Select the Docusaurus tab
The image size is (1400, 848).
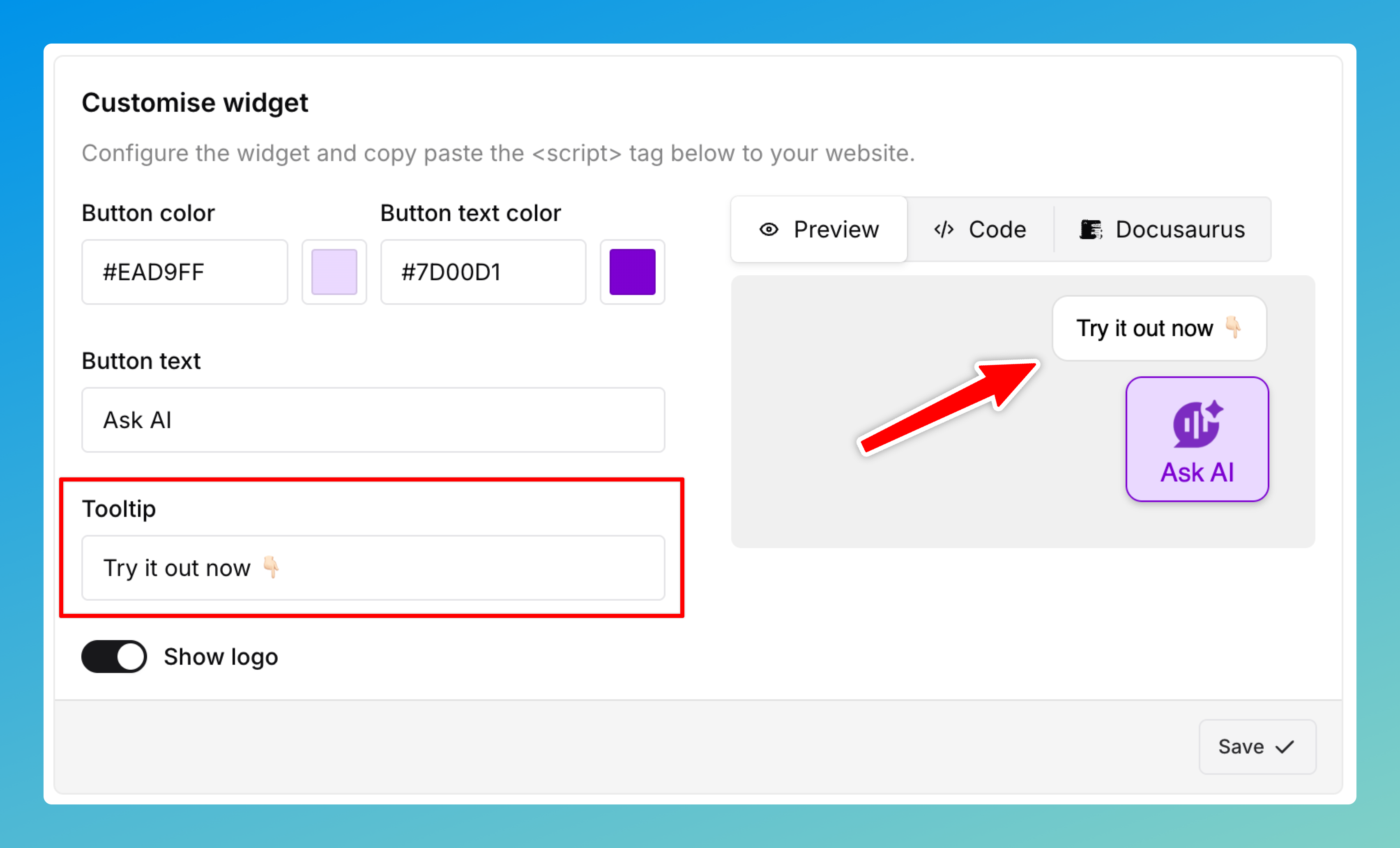[1163, 230]
